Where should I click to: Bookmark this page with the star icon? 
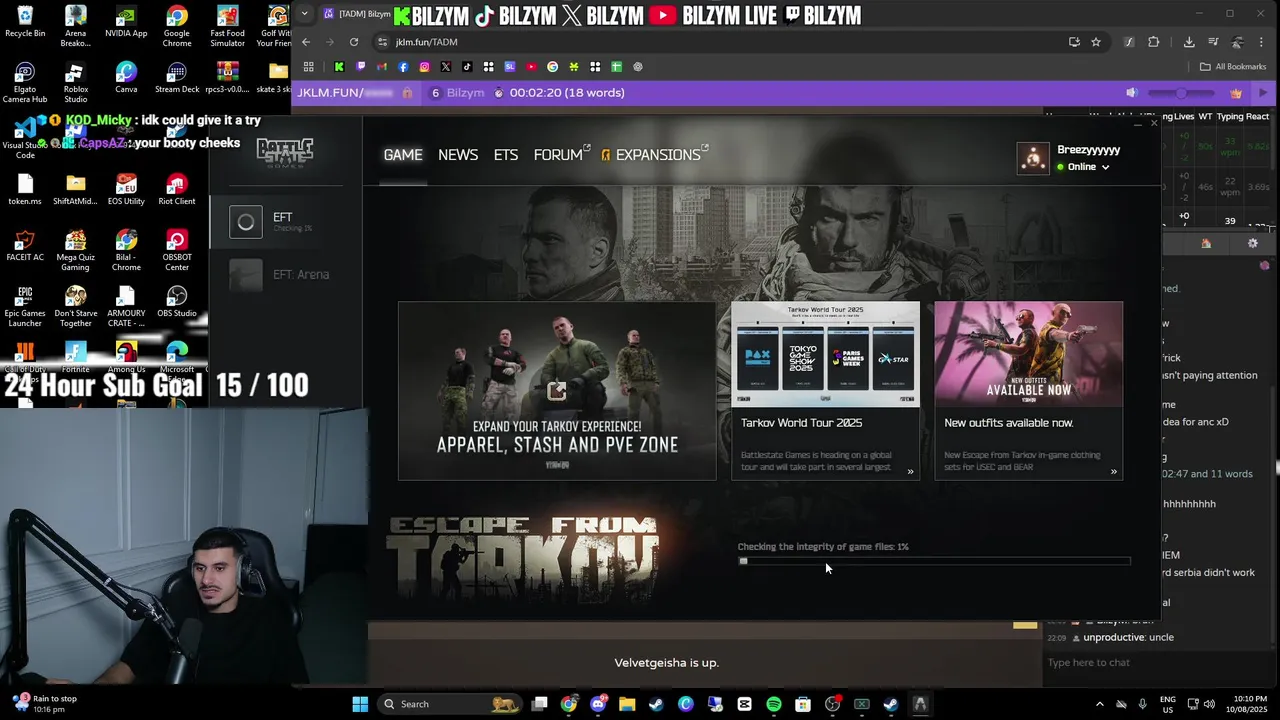coord(1096,42)
